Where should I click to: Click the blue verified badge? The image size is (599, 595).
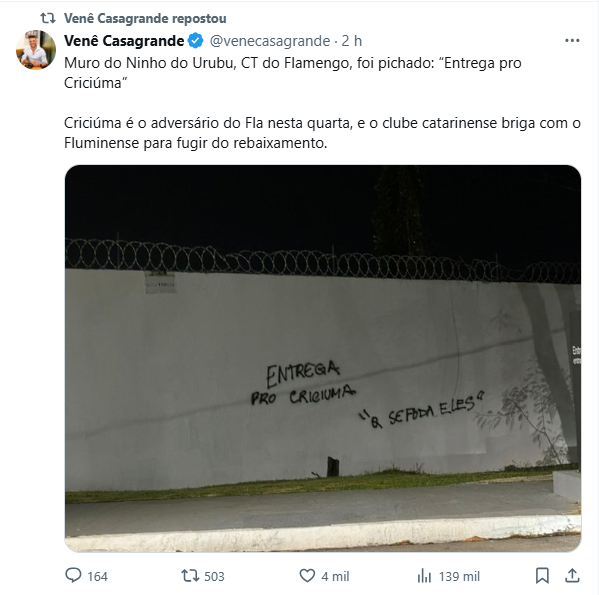(x=195, y=41)
